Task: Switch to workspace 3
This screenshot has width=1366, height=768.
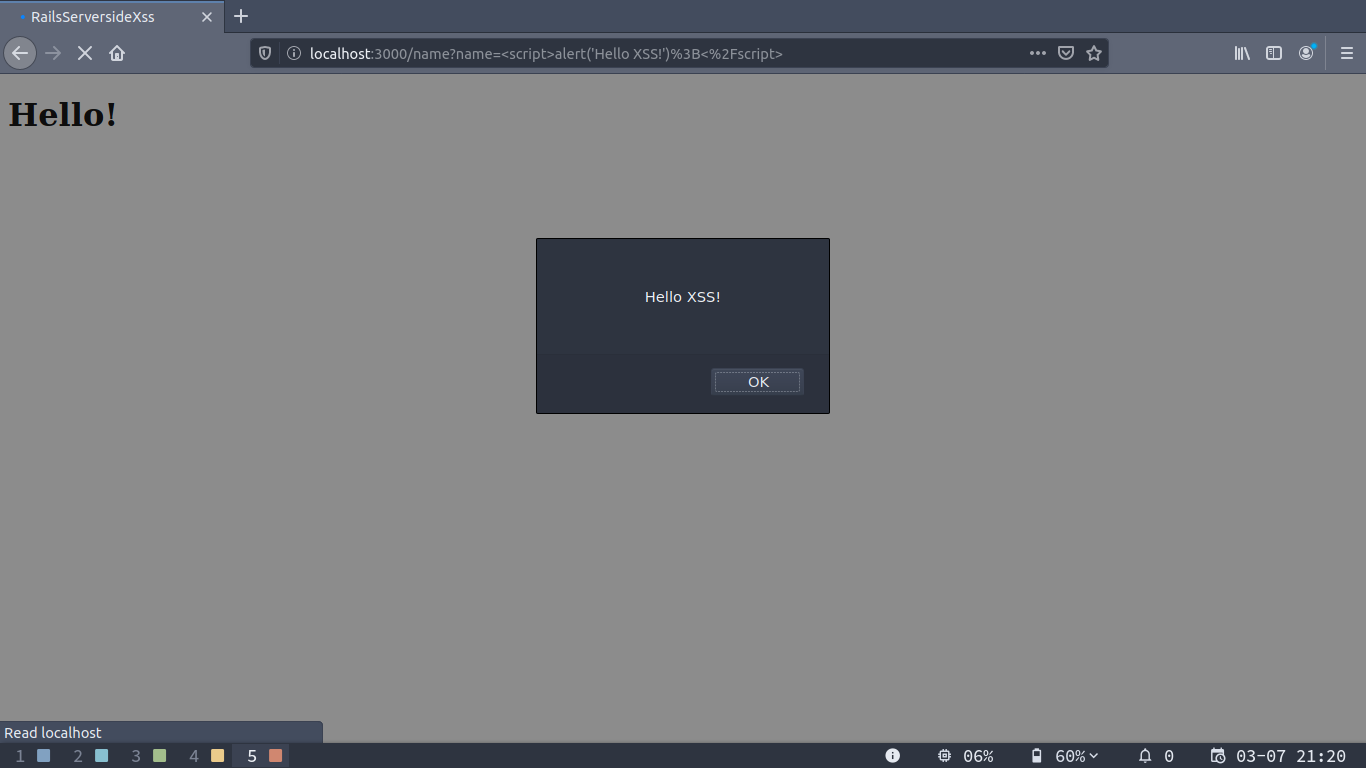Action: [148, 756]
